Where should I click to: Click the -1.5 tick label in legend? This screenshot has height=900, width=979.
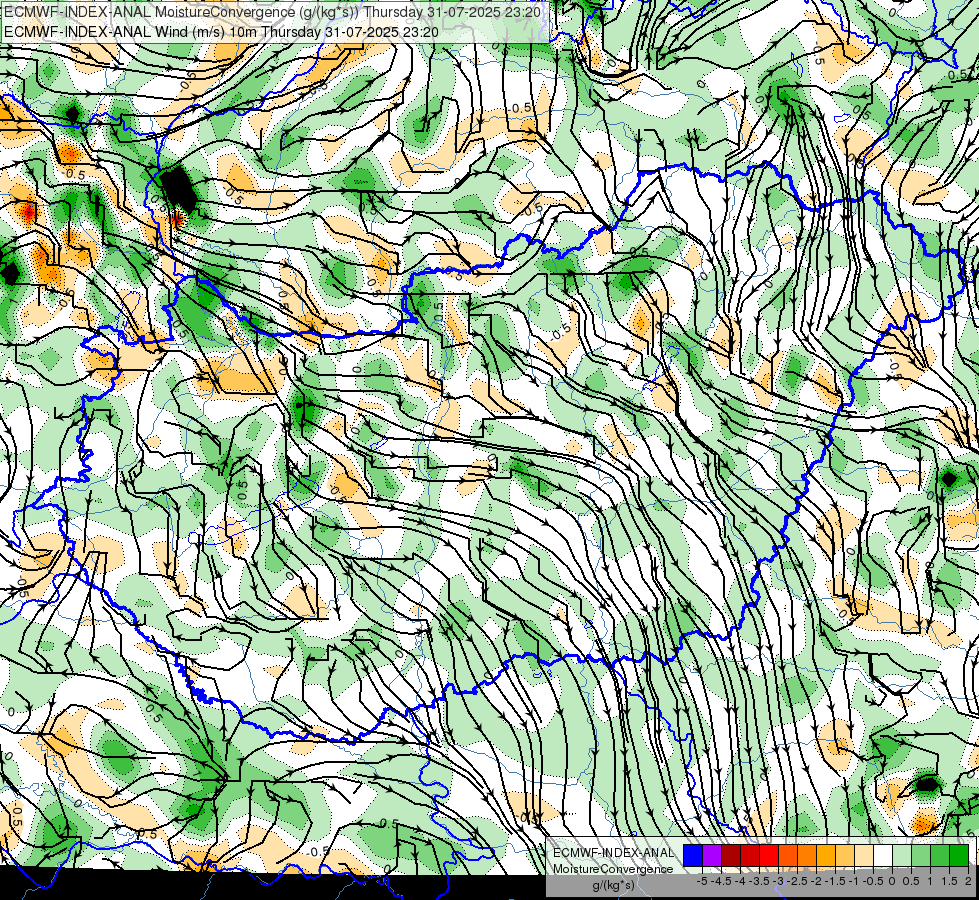tap(834, 881)
